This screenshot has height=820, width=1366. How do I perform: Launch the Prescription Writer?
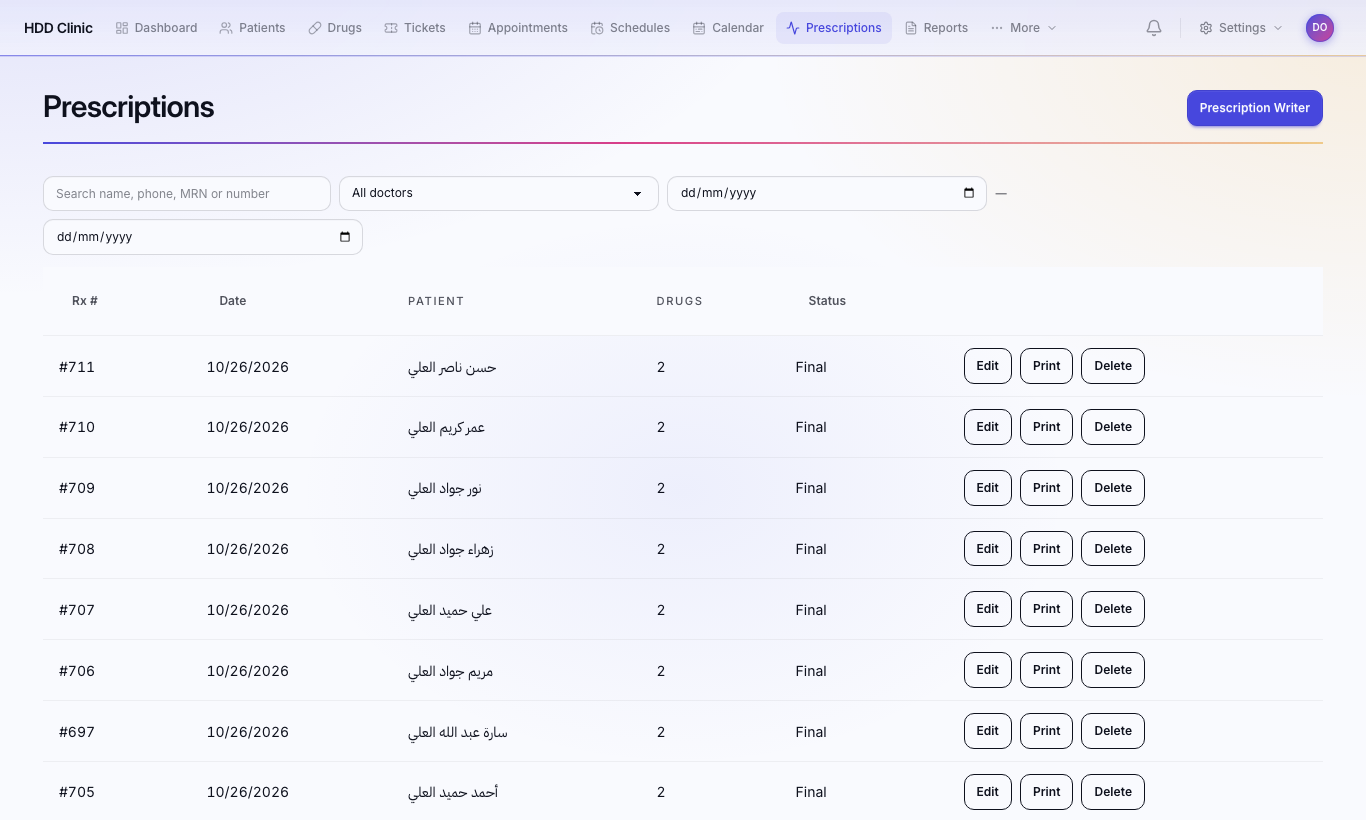[x=1255, y=108]
